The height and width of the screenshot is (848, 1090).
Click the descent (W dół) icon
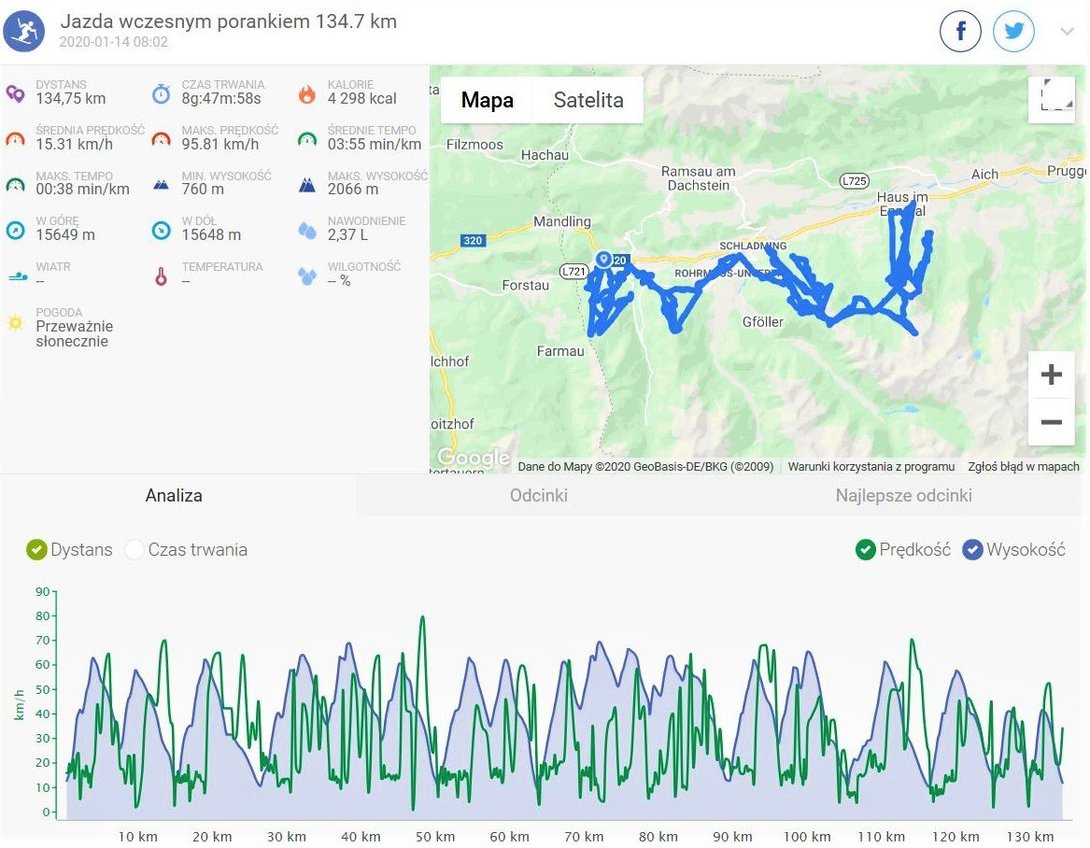(x=161, y=230)
